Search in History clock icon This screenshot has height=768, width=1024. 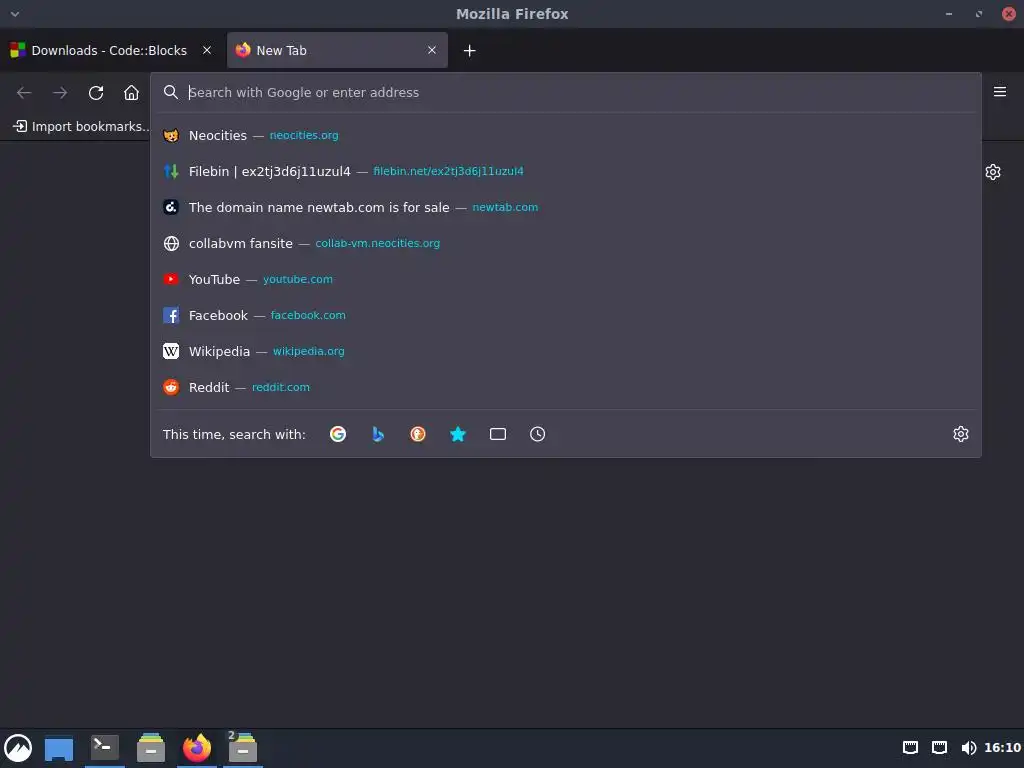(x=537, y=434)
